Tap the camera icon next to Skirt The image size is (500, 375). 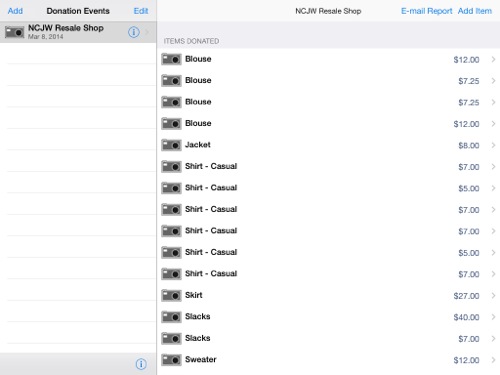(171, 295)
